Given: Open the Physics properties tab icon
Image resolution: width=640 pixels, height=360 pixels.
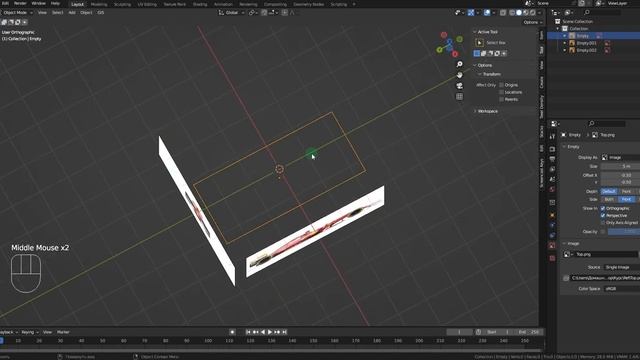Looking at the screenshot, I should (552, 225).
